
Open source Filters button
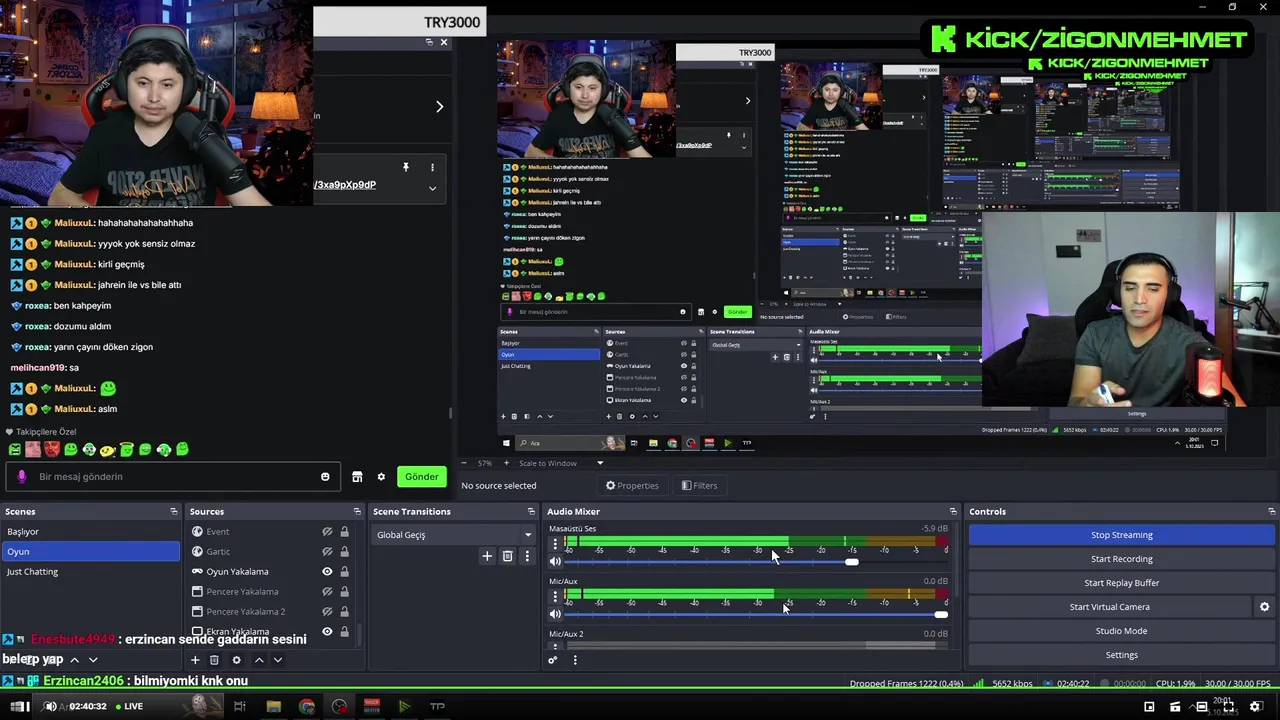[699, 486]
